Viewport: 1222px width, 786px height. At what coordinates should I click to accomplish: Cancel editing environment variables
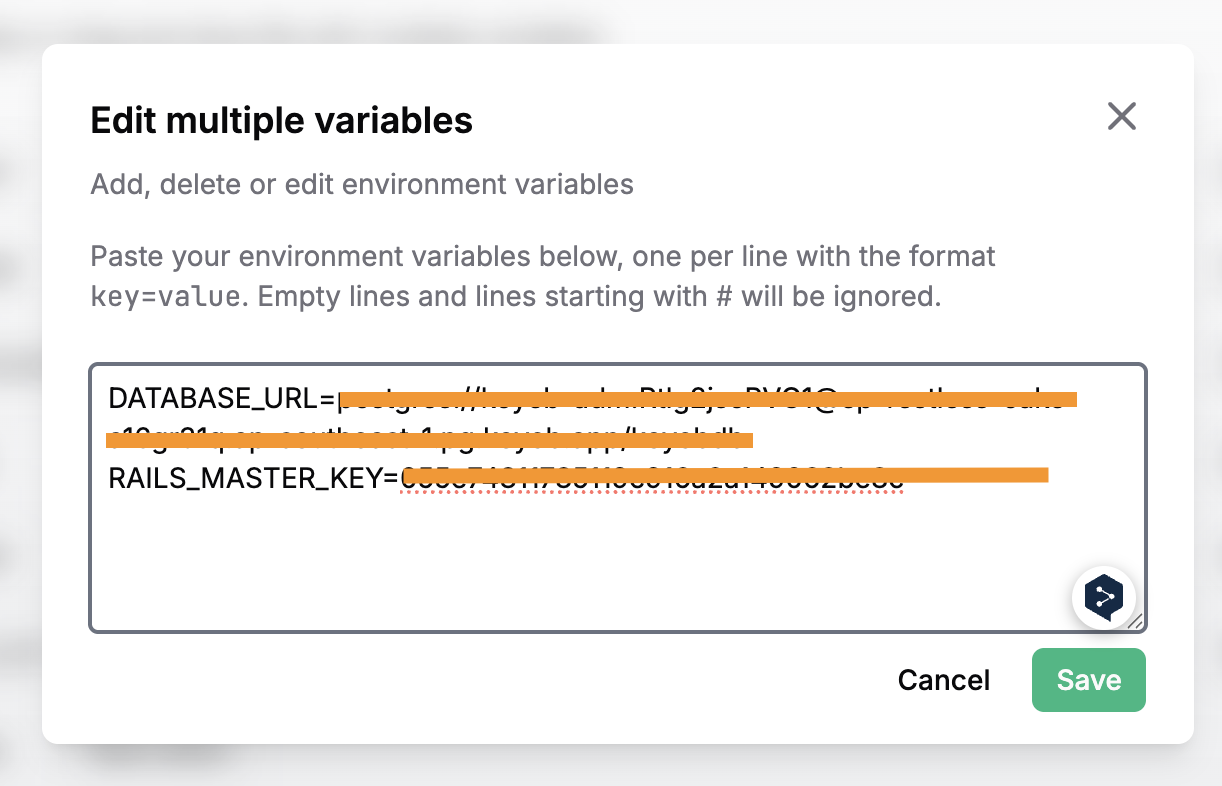pos(943,681)
